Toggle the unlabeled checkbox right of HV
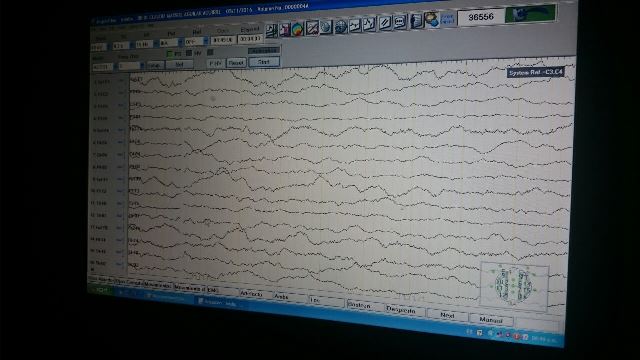This screenshot has height=360, width=640. (x=210, y=52)
